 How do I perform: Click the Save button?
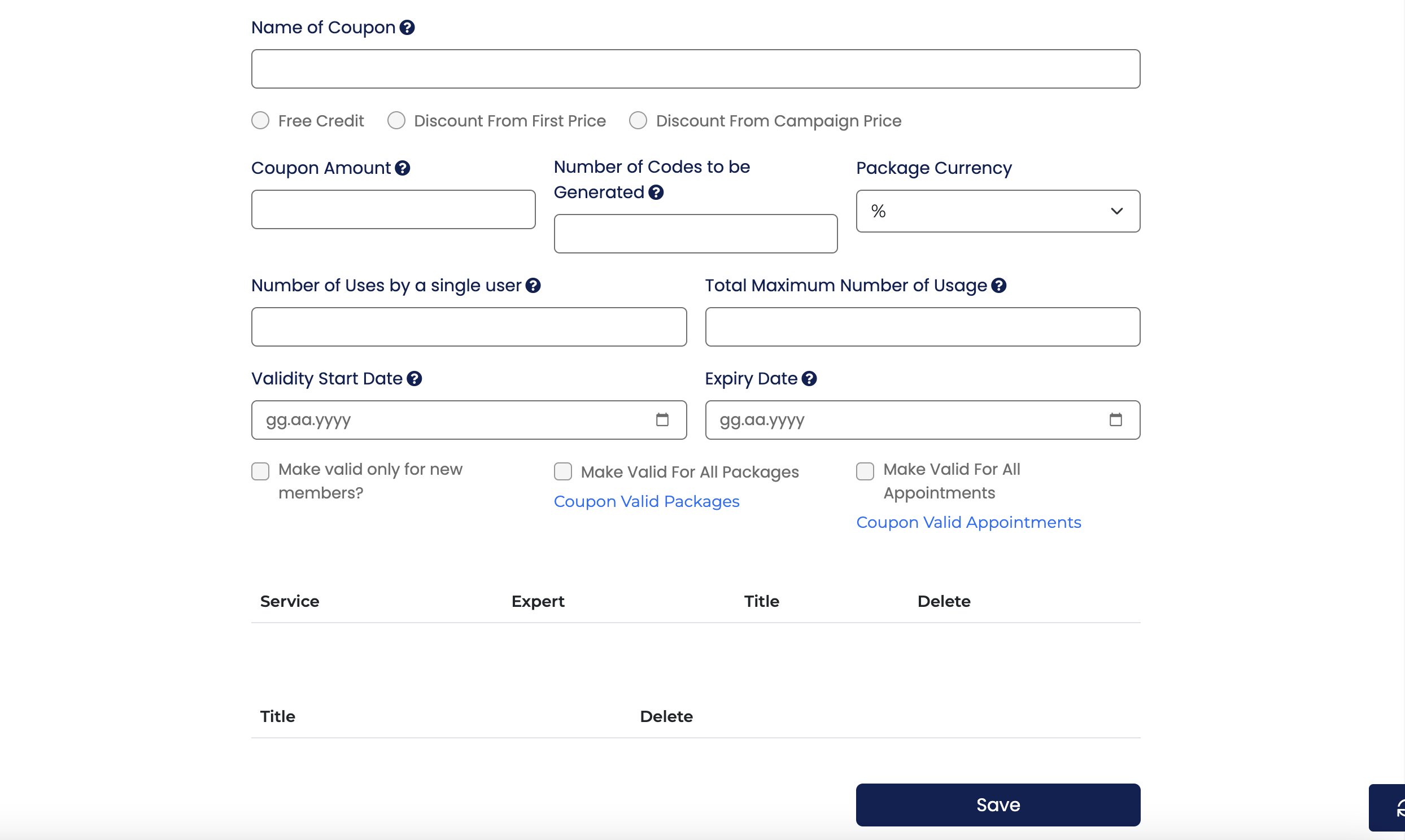pos(998,804)
